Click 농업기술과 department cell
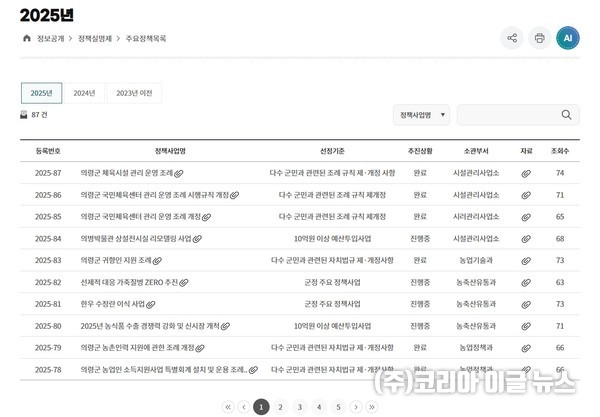 (x=476, y=260)
